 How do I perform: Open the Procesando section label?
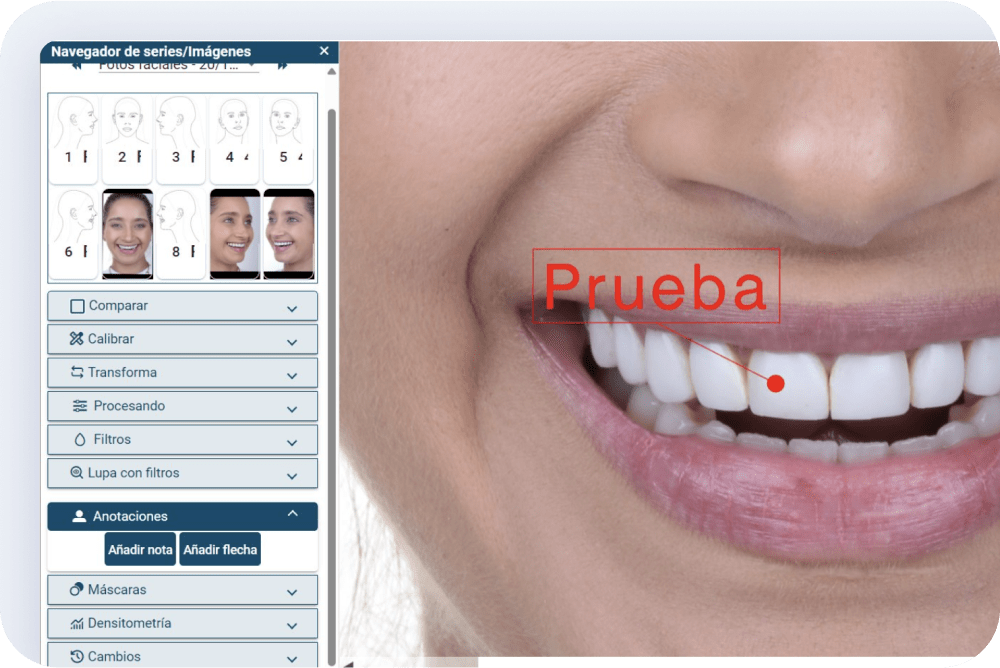pyautogui.click(x=129, y=406)
